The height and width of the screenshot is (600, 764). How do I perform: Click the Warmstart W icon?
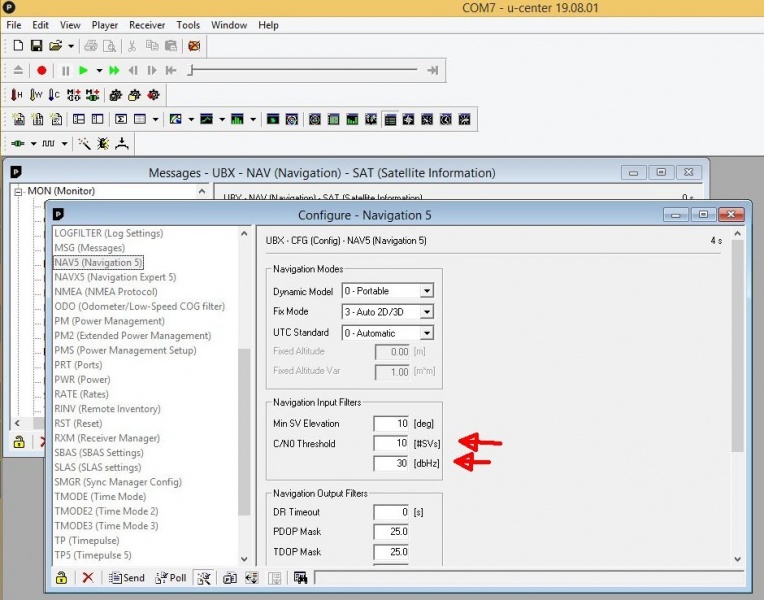click(x=36, y=95)
